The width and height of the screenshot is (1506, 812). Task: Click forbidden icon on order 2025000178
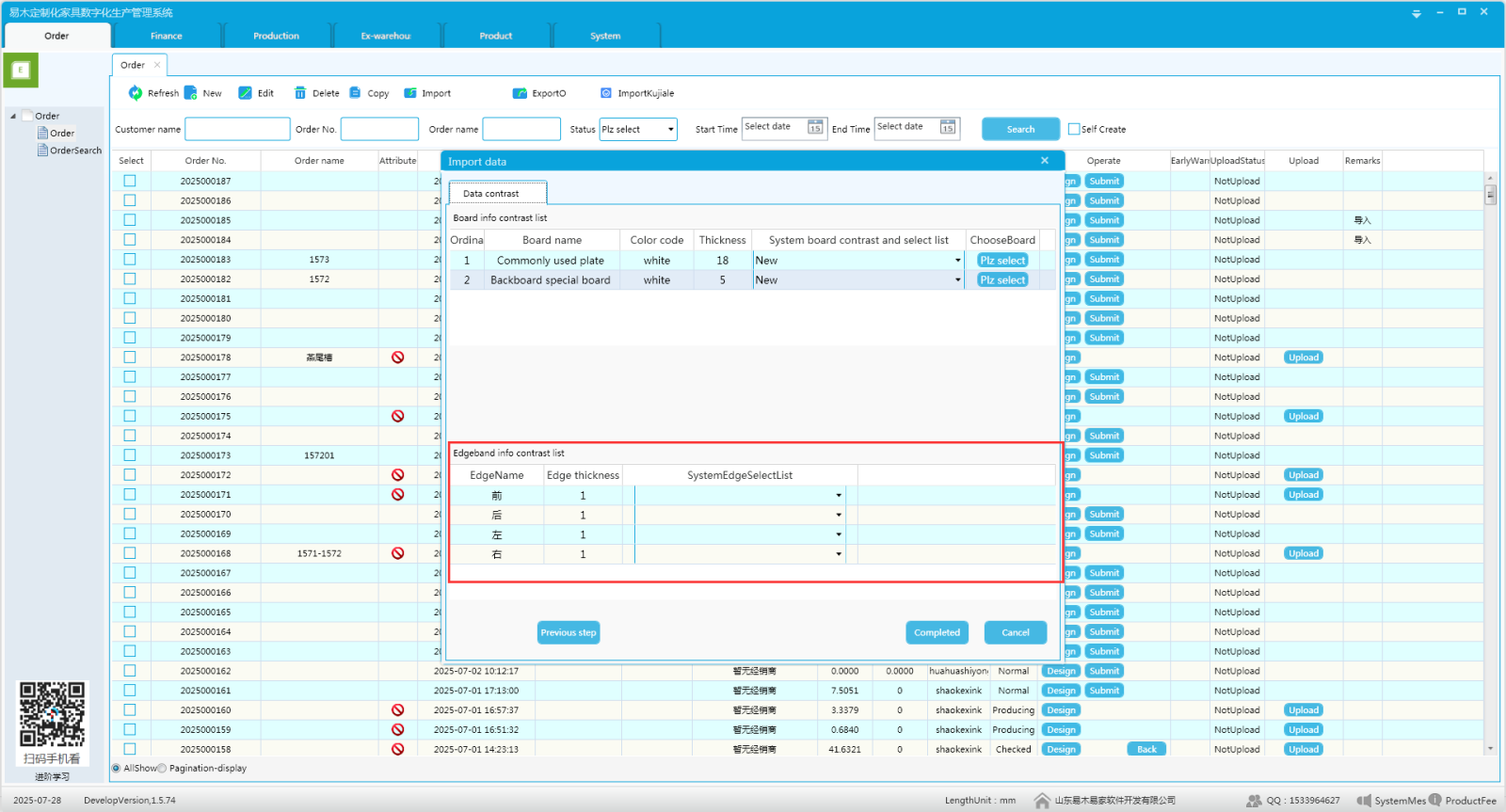[398, 358]
